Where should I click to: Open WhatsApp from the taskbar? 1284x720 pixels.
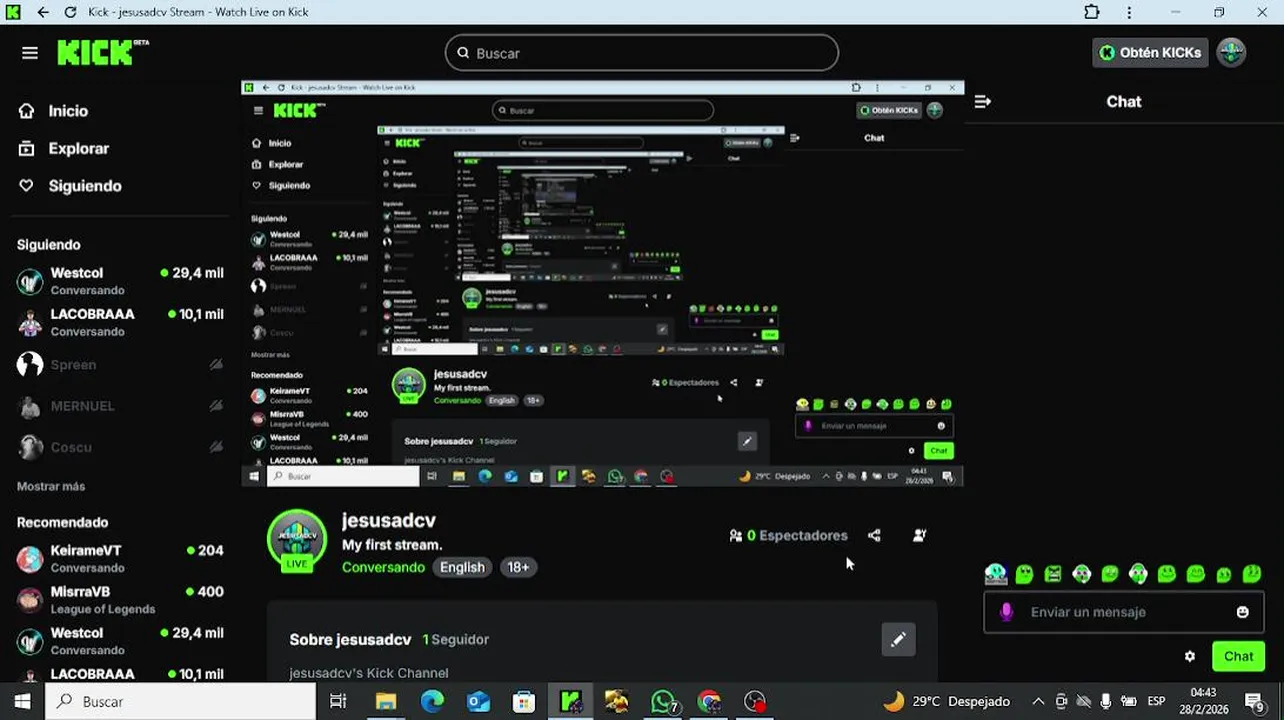tap(663, 701)
